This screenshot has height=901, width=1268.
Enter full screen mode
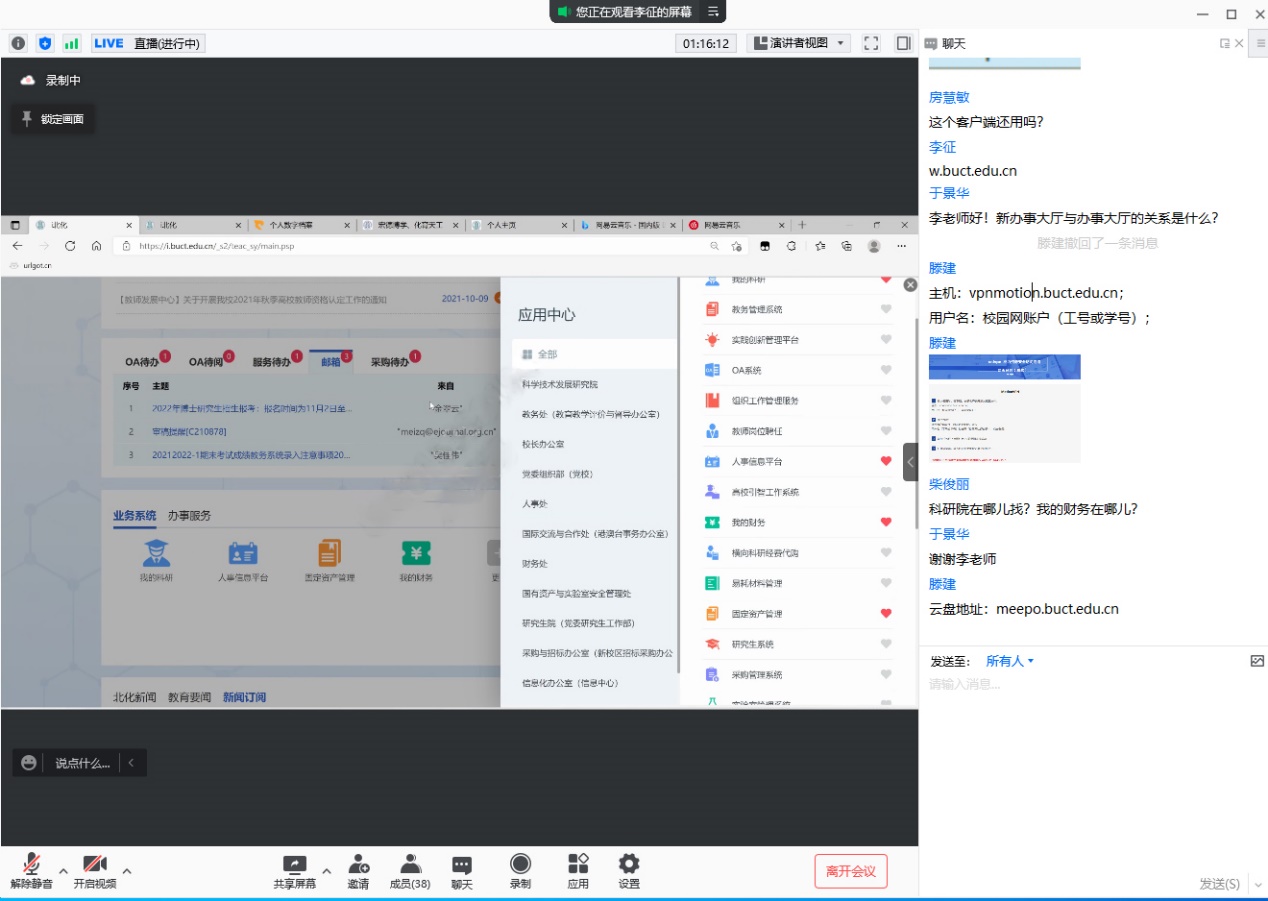point(871,43)
